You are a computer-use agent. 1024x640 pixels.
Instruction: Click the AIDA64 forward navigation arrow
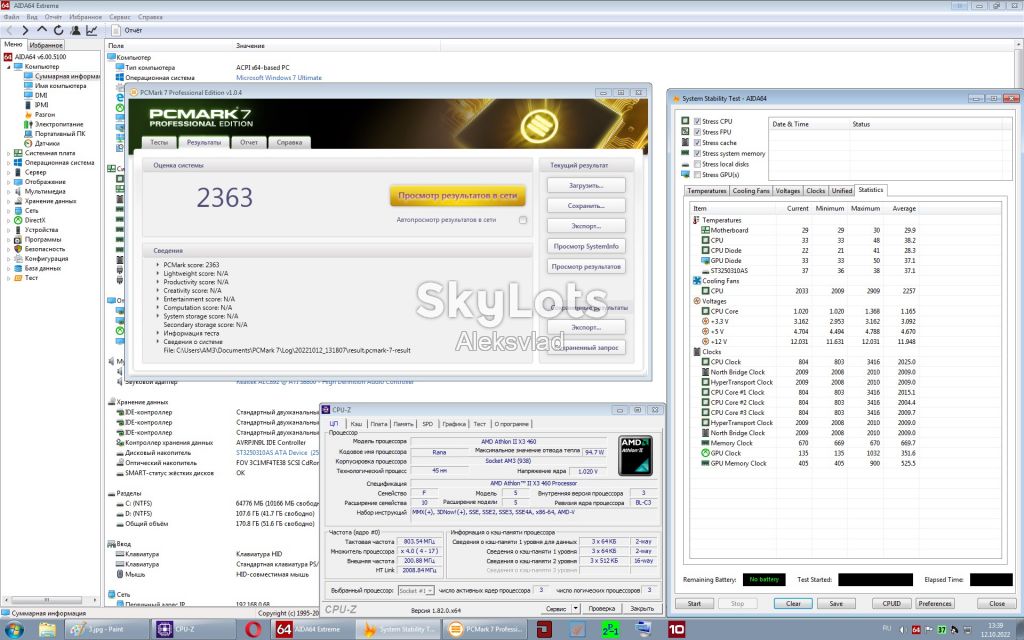point(25,30)
